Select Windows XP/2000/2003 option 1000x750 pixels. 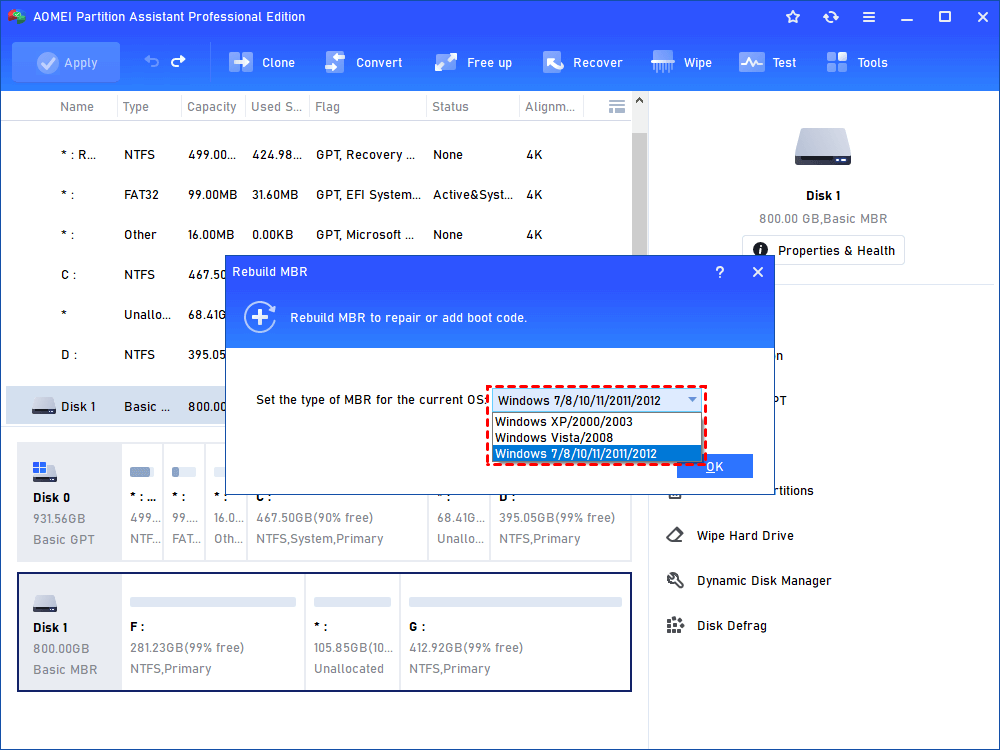597,422
